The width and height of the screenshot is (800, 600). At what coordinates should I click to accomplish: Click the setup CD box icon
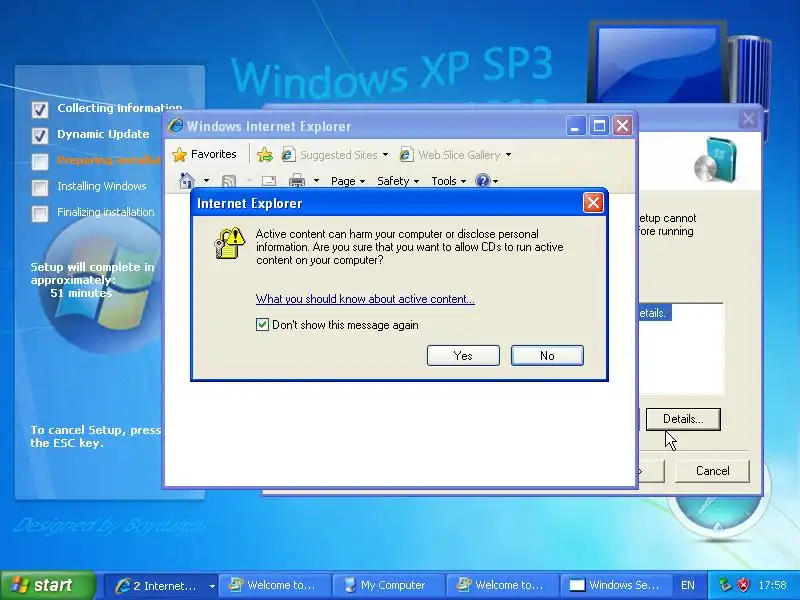tap(716, 160)
